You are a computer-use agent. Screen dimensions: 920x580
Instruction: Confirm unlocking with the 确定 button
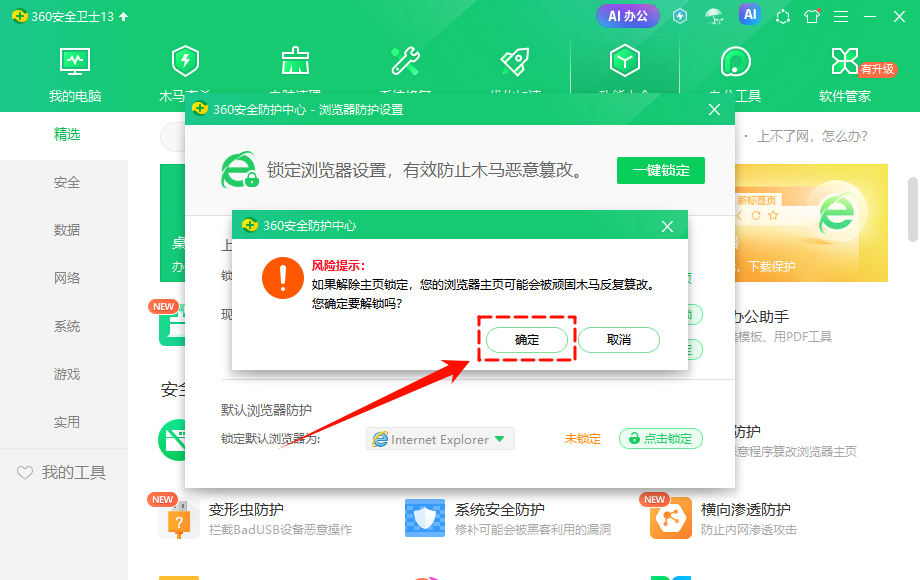click(x=526, y=339)
